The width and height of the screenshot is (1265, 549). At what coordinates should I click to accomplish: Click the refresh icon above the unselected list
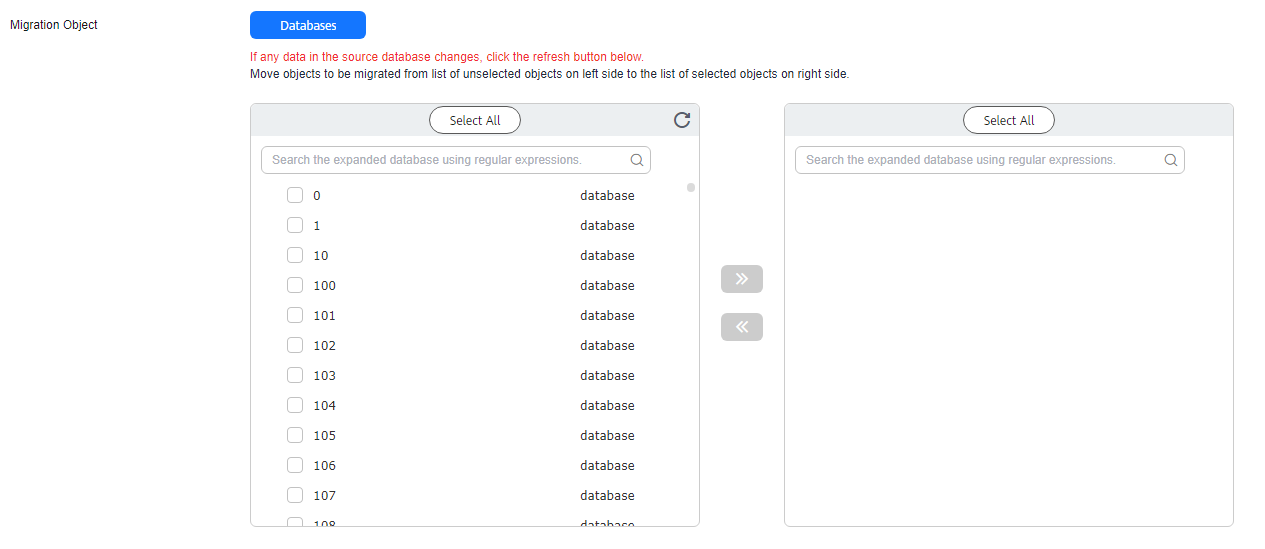point(682,120)
